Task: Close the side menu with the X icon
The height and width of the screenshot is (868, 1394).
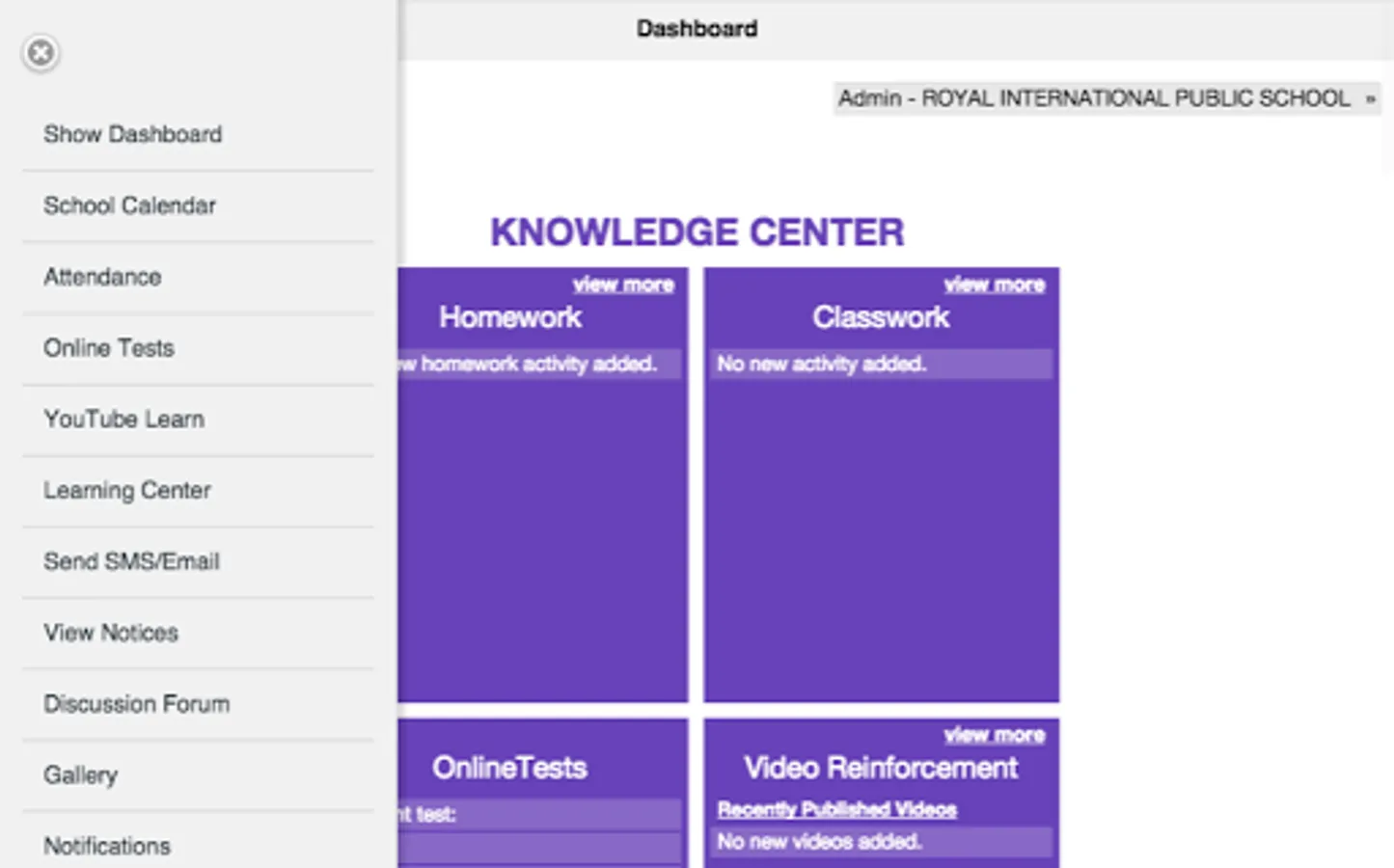Action: tap(41, 53)
